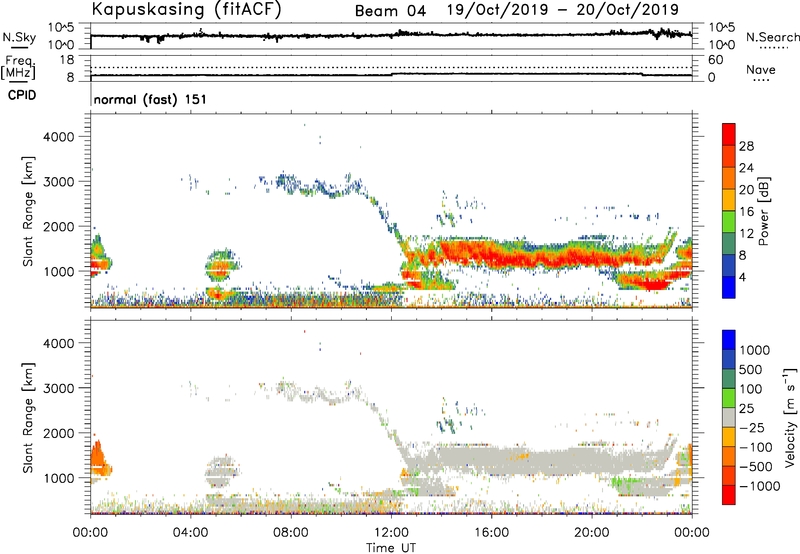Click the N.Sky legend label
The width and height of the screenshot is (800, 554).
click(19, 37)
